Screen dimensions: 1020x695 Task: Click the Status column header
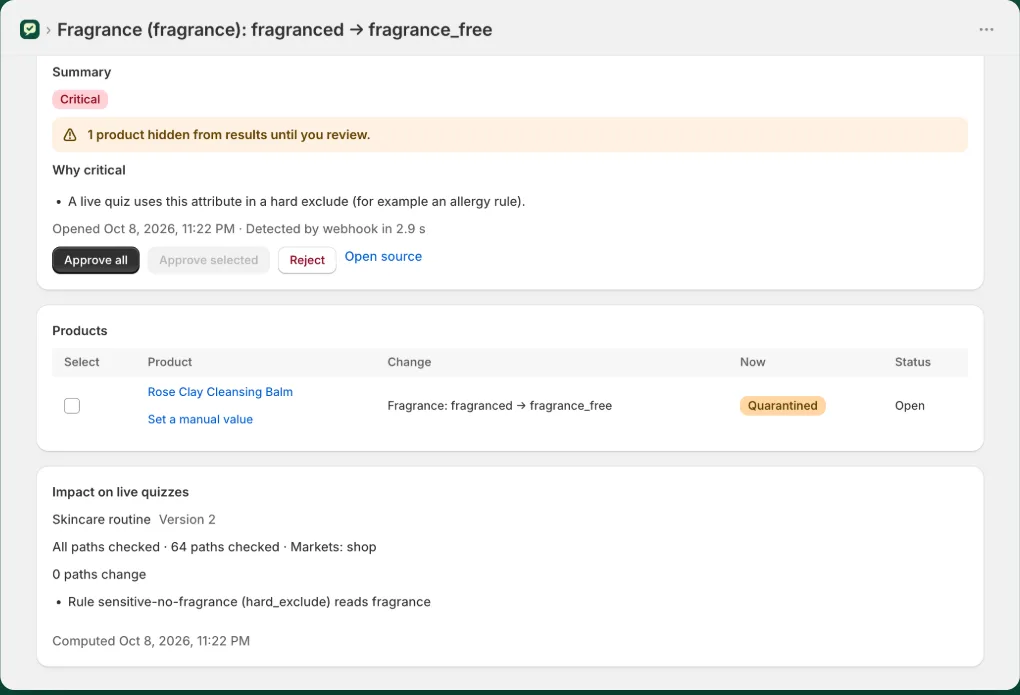[913, 362]
